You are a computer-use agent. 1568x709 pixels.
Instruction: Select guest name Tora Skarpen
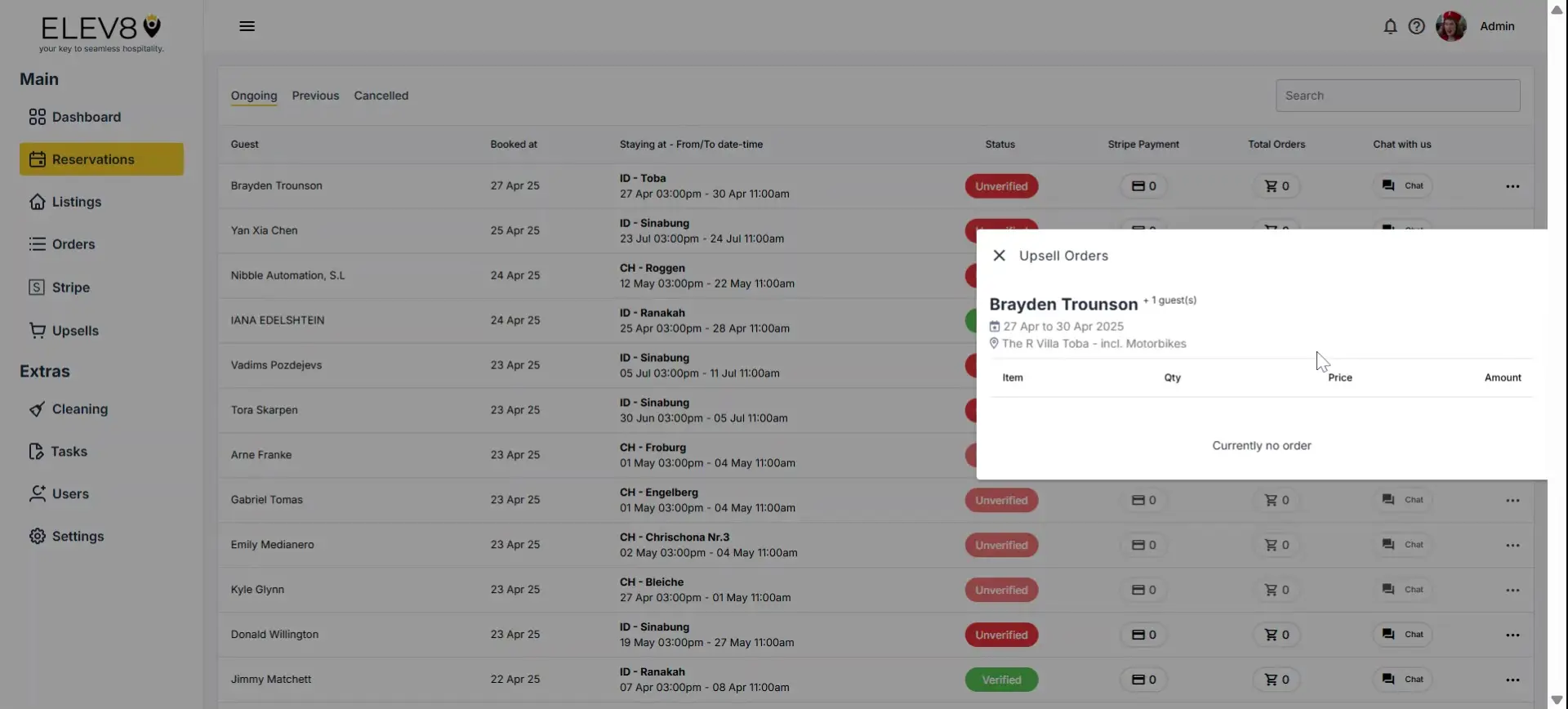pos(264,410)
